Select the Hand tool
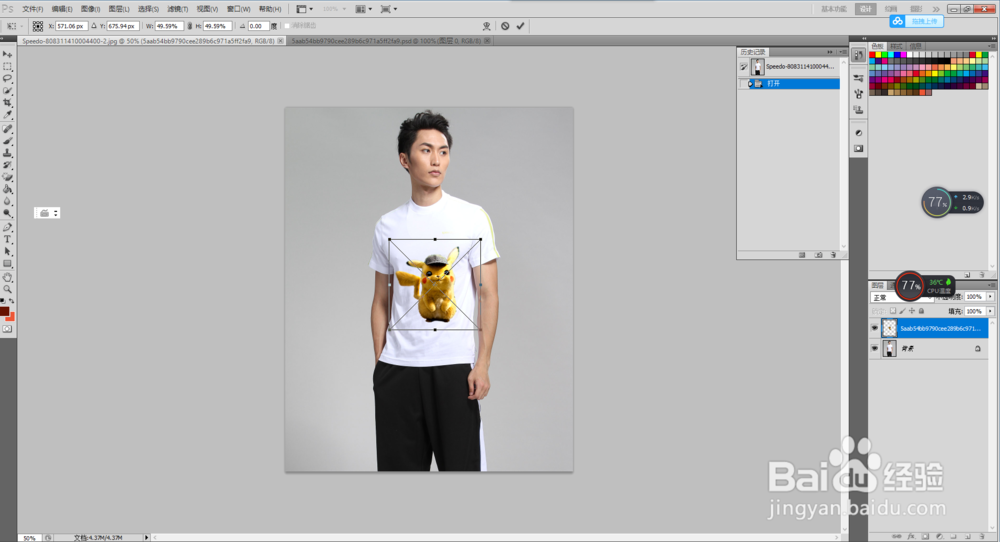 [8, 278]
